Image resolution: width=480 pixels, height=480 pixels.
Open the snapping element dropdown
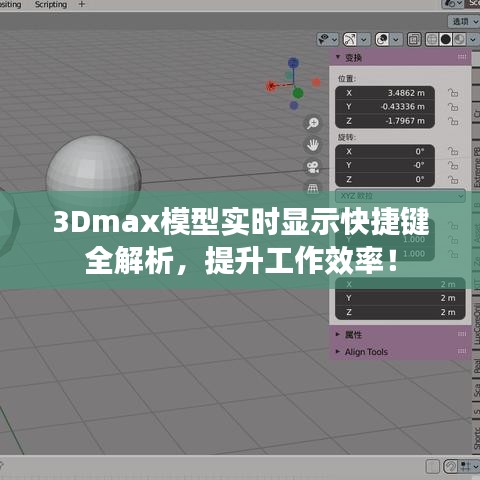(x=469, y=466)
